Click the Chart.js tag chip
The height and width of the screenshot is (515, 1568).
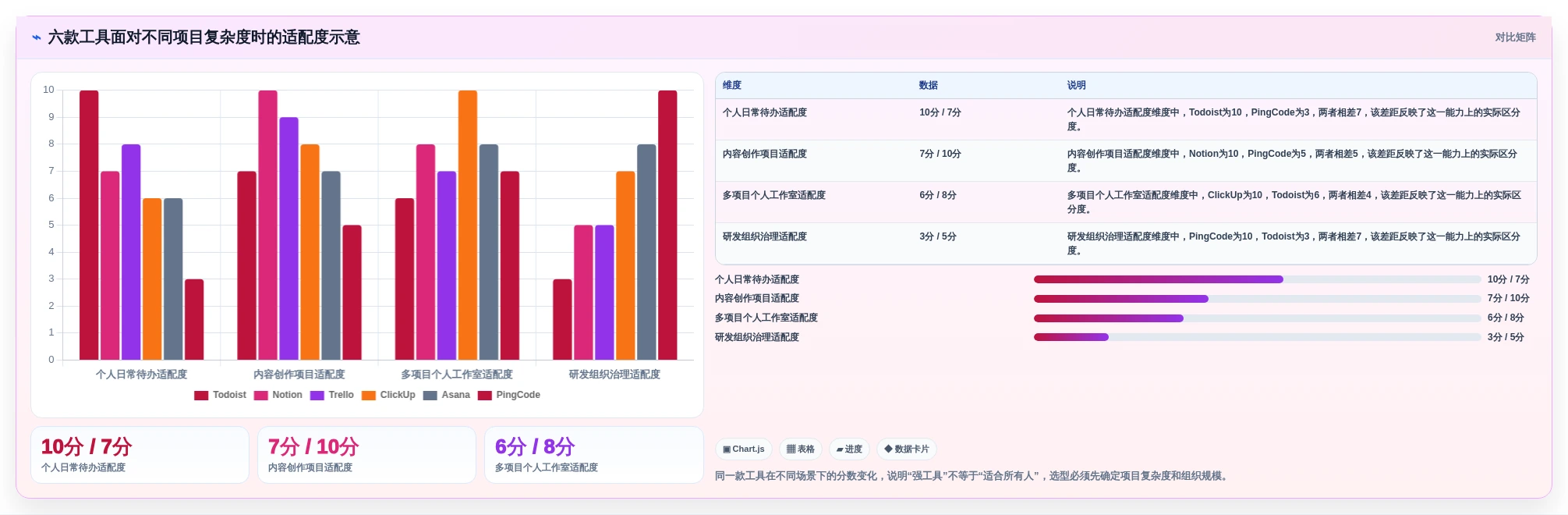(x=744, y=449)
